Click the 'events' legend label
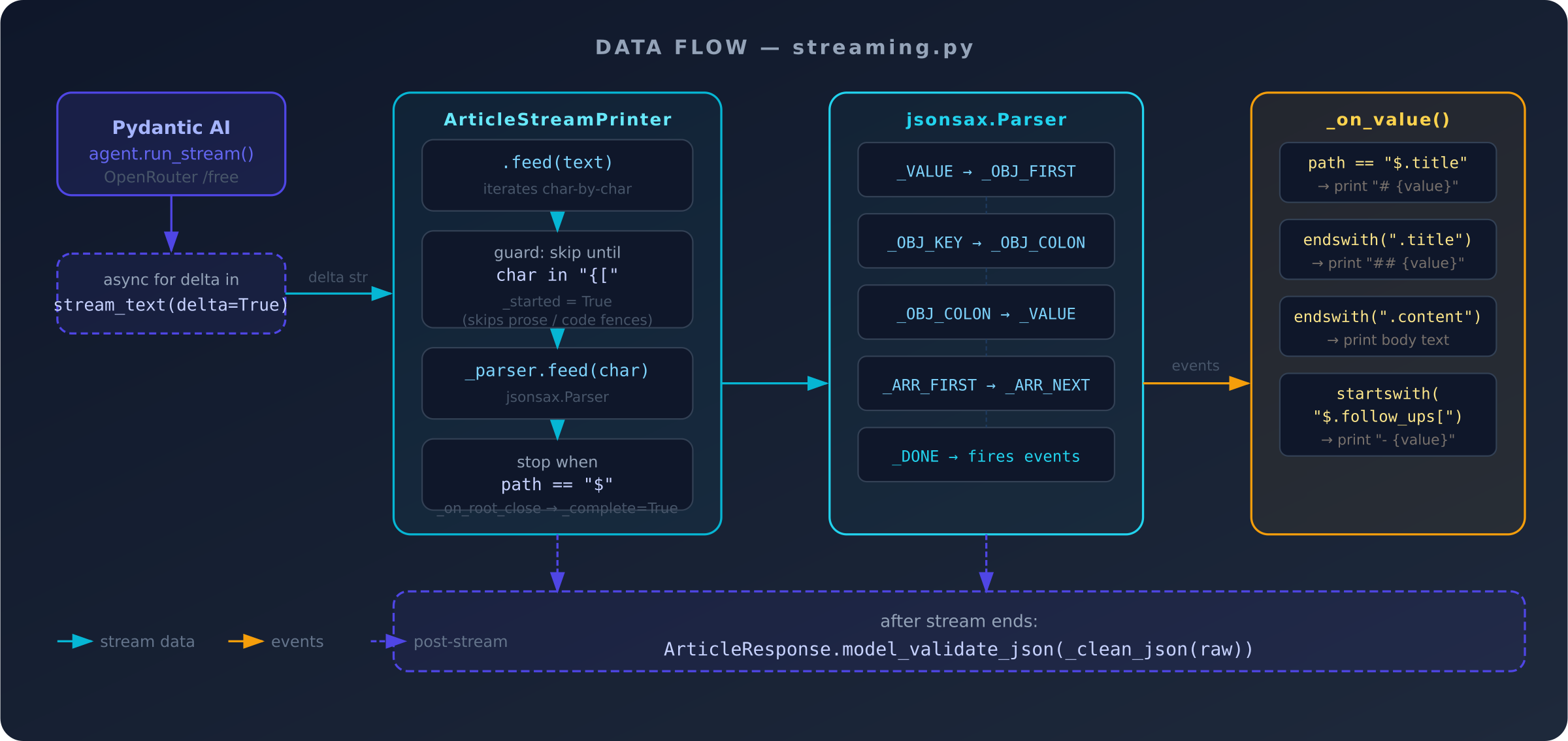The height and width of the screenshot is (741, 1568). click(x=297, y=642)
